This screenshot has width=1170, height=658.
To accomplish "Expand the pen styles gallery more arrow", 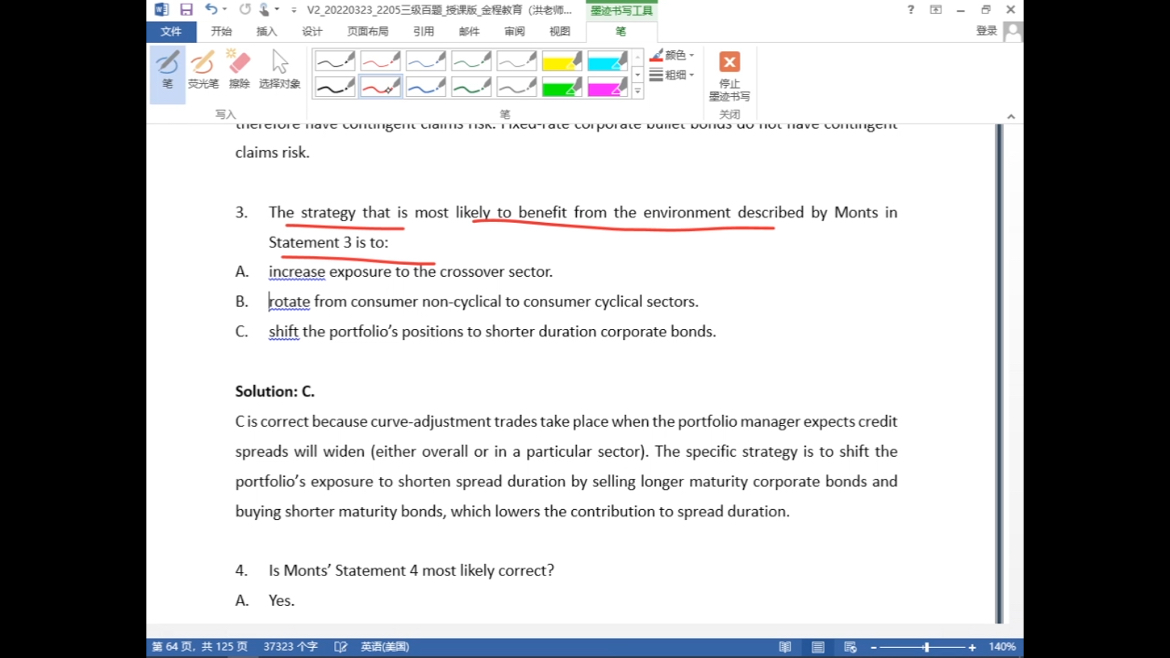I will (638, 92).
